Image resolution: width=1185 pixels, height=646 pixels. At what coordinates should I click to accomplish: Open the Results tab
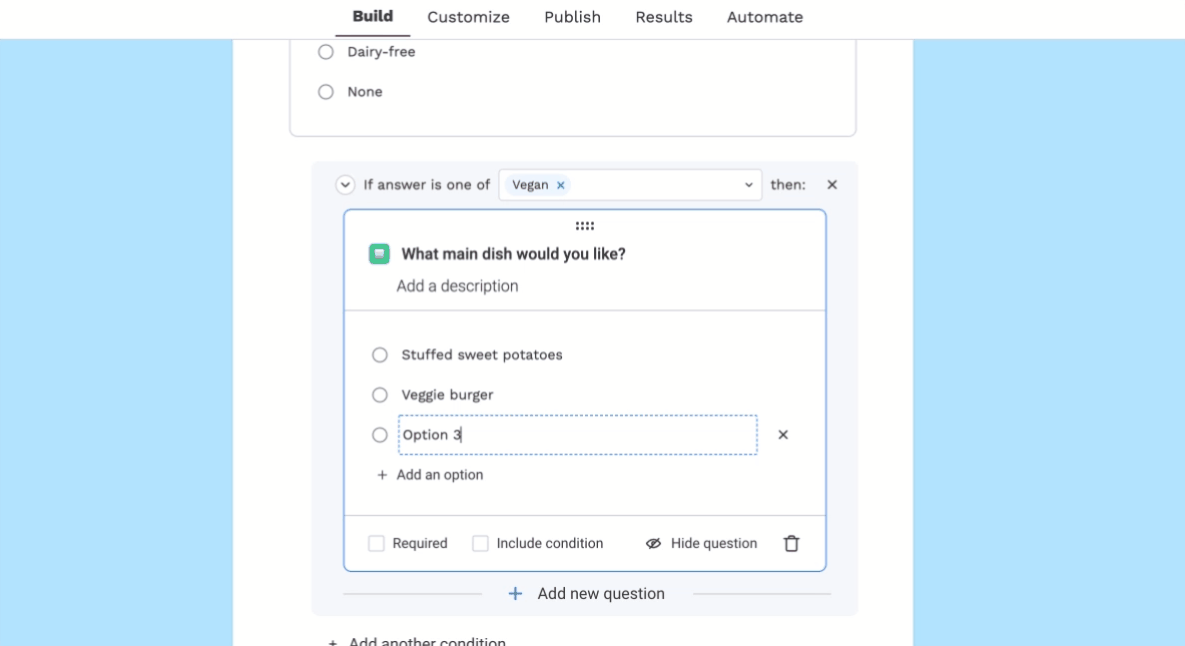pos(664,17)
